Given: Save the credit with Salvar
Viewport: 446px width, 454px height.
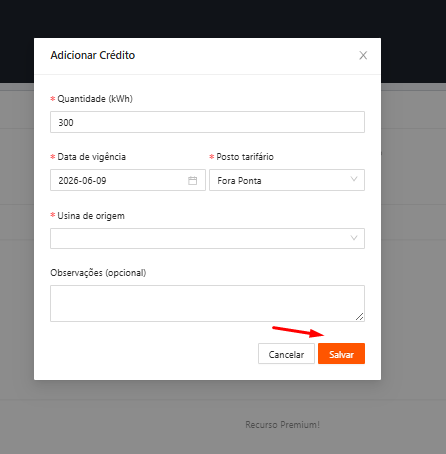Looking at the screenshot, I should point(341,354).
